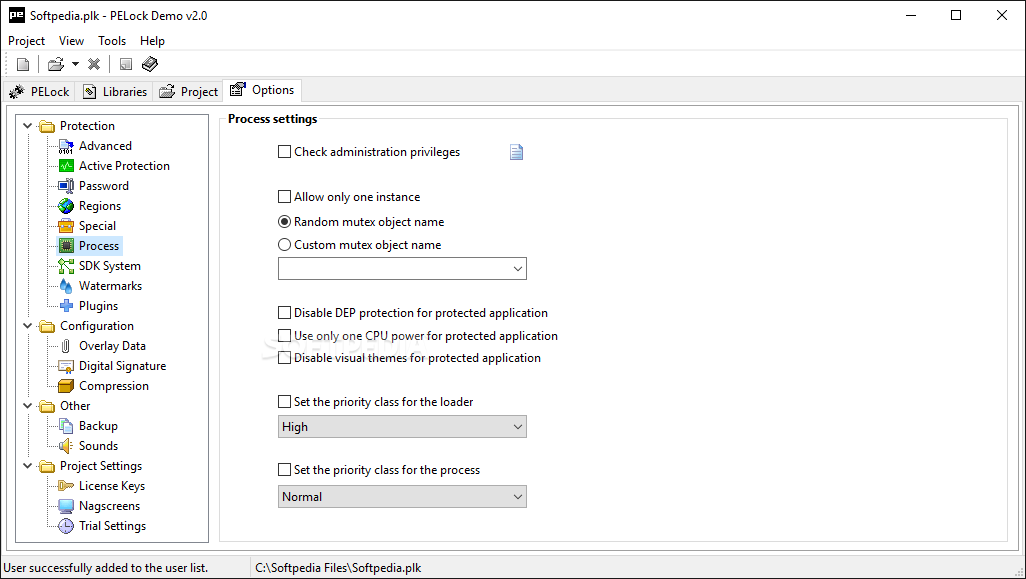Maximize the PELock window
This screenshot has height=579, width=1026.
[956, 15]
